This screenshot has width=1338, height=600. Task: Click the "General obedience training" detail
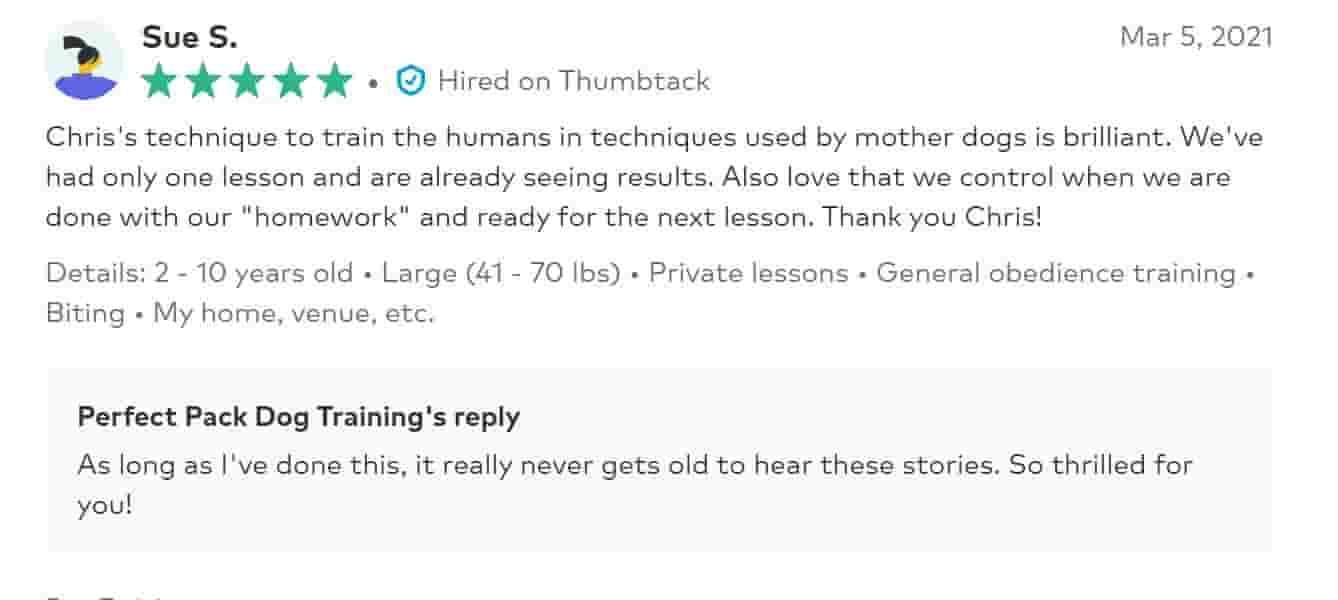pos(1056,273)
